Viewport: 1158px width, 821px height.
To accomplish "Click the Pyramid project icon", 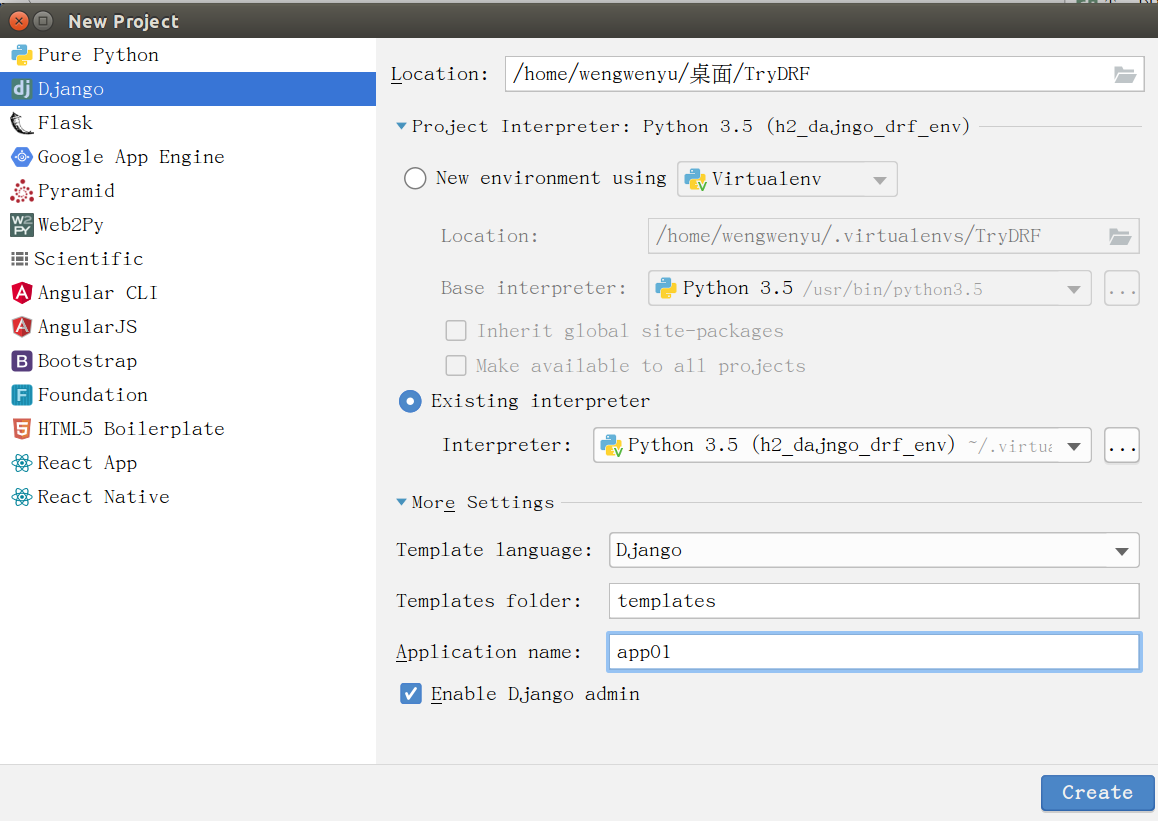I will click(x=21, y=190).
